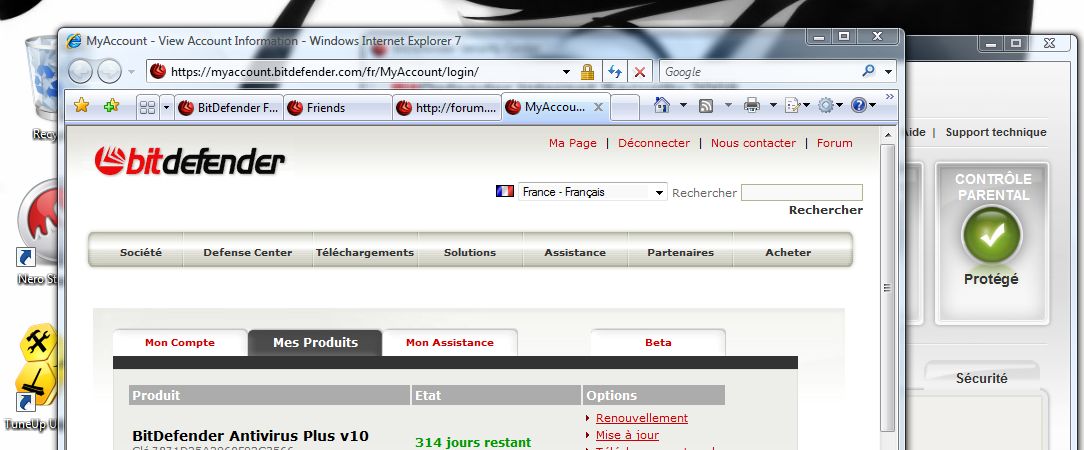The image size is (1084, 450).
Task: Click the bold Rechercher search button
Action: point(826,210)
